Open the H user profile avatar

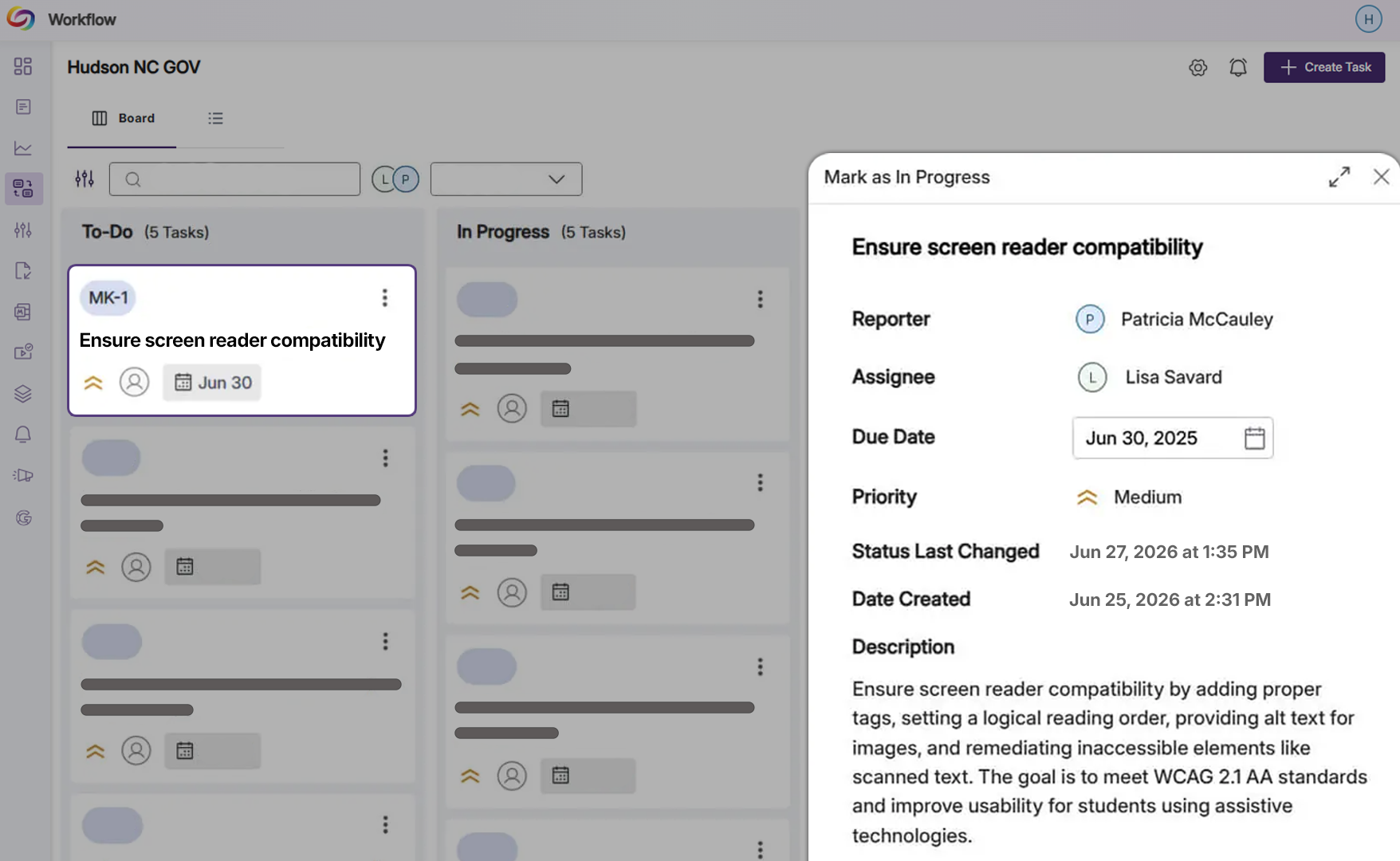1368,19
